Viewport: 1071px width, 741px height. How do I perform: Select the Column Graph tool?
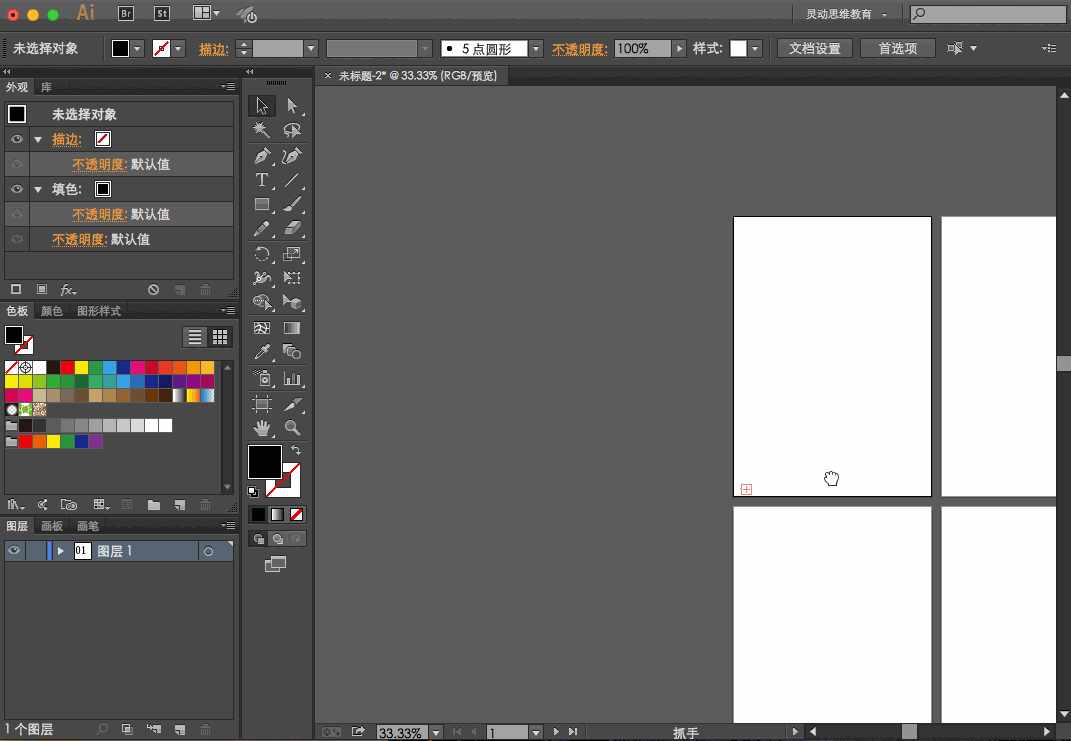[292, 378]
